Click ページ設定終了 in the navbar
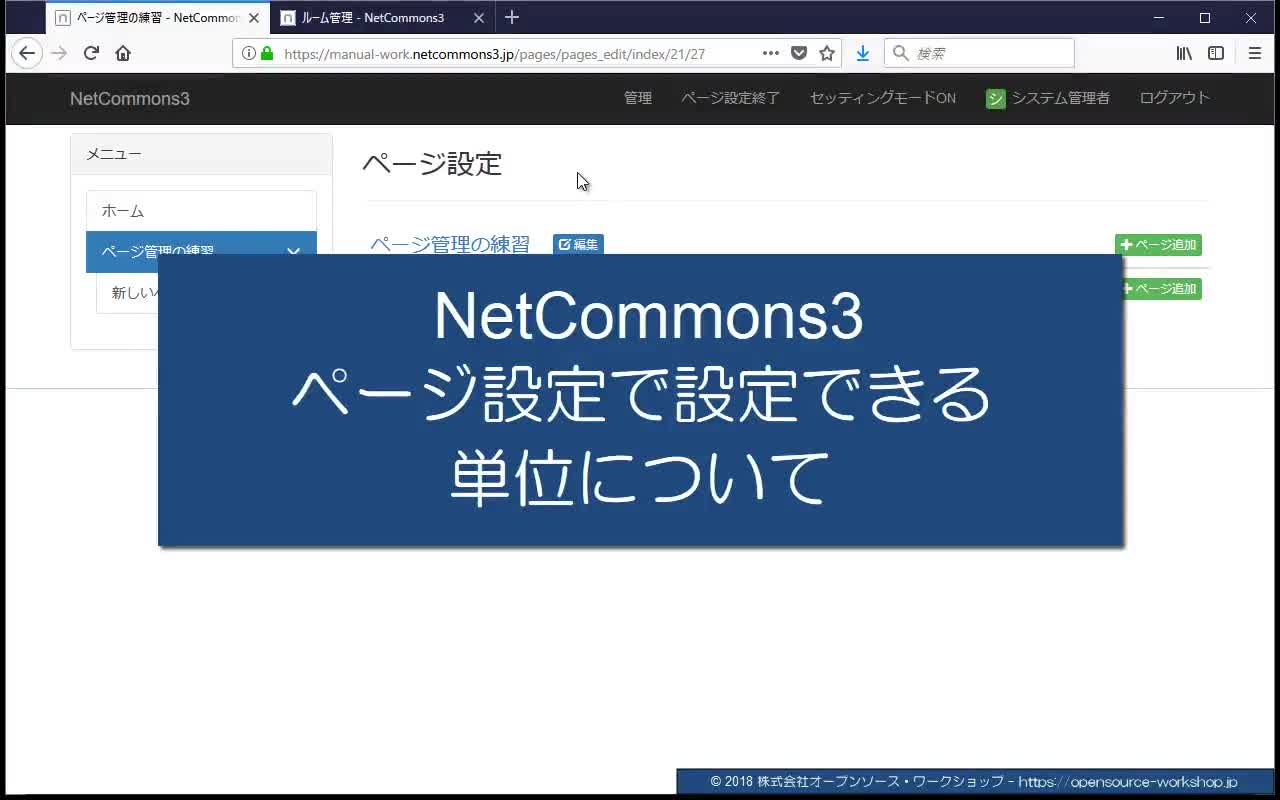This screenshot has height=800, width=1280. (731, 98)
